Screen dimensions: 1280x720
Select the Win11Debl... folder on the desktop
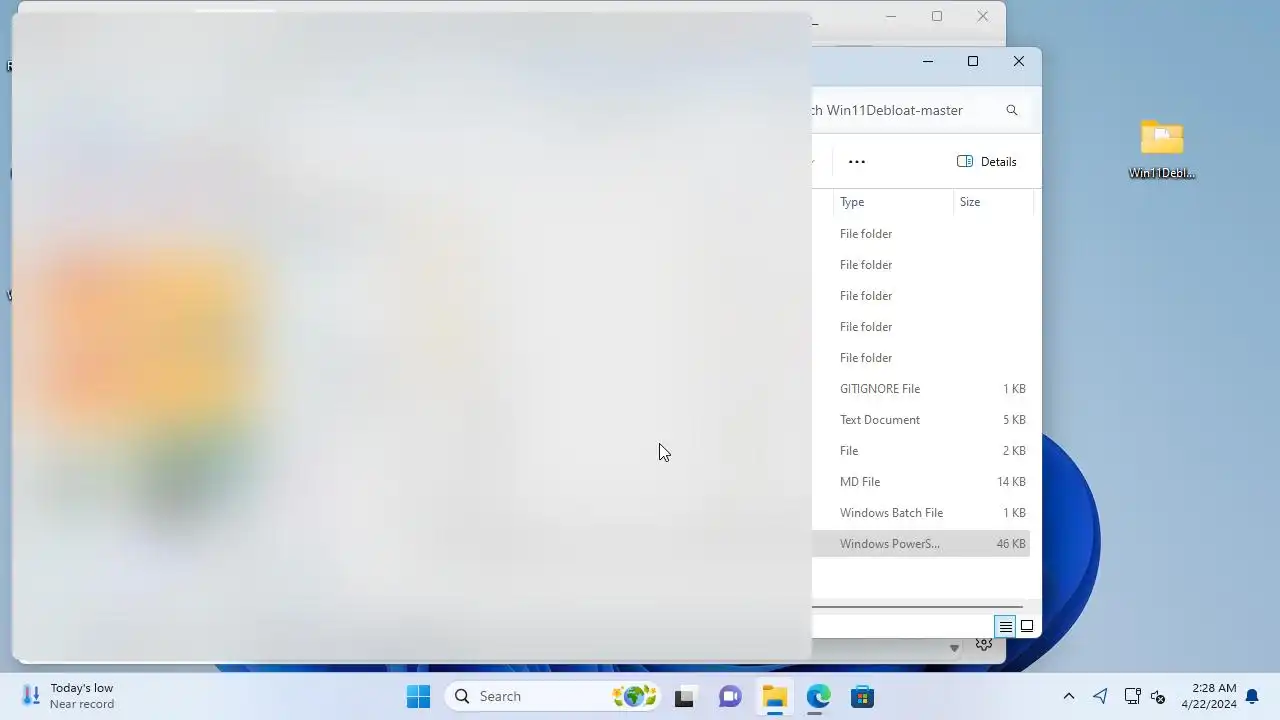coord(1162,150)
